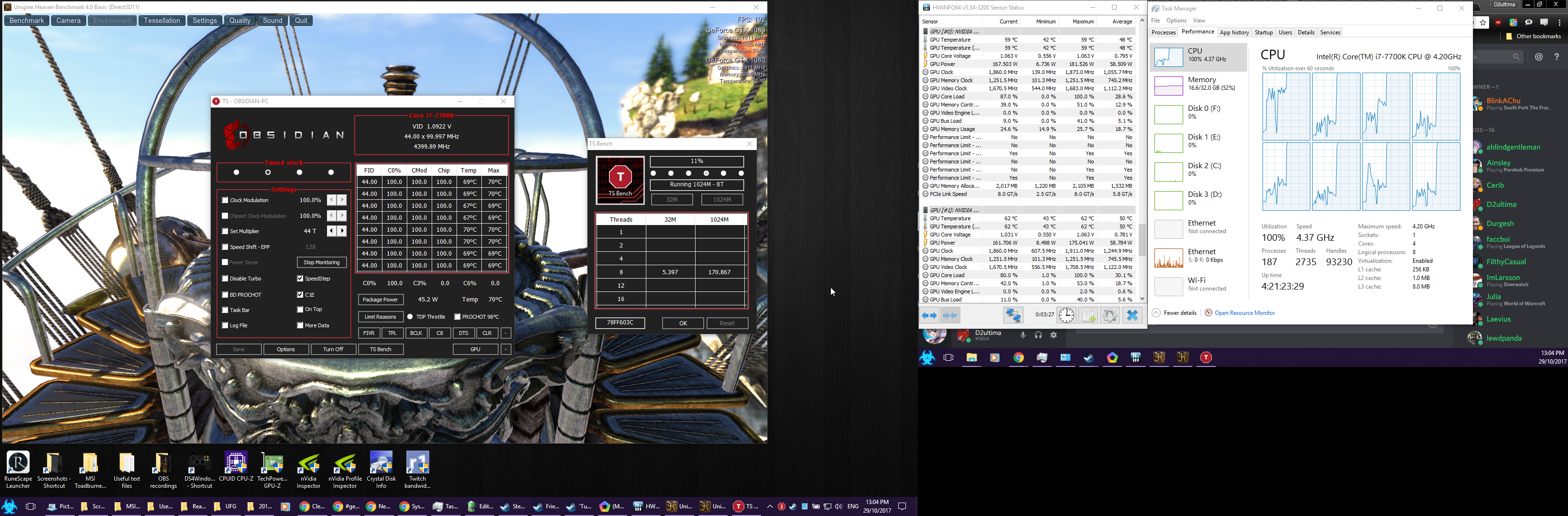The width and height of the screenshot is (1568, 516).
Task: Open Tessellation menu in Heaven Benchmark
Action: (162, 21)
